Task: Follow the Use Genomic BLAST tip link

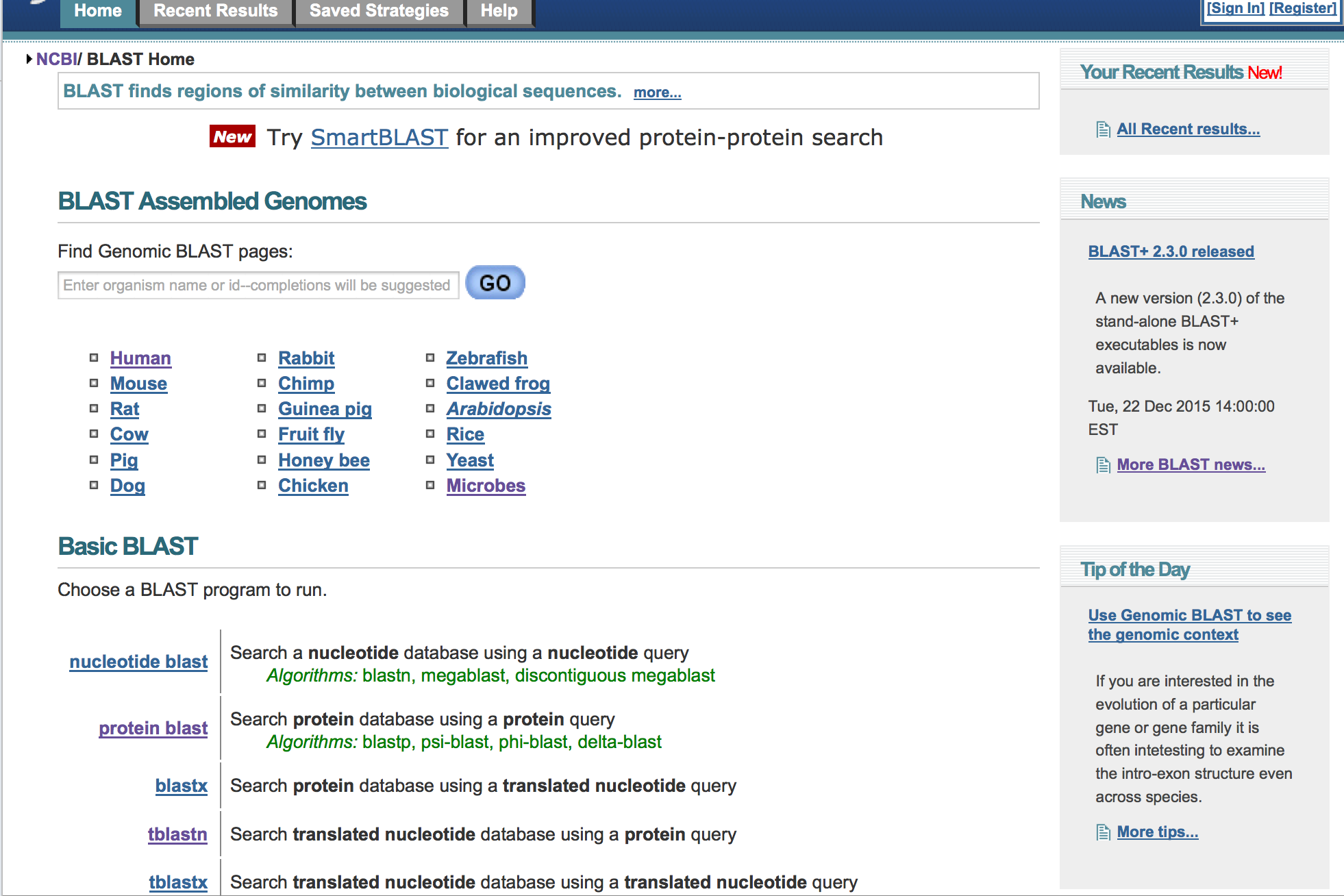Action: pyautogui.click(x=1190, y=625)
